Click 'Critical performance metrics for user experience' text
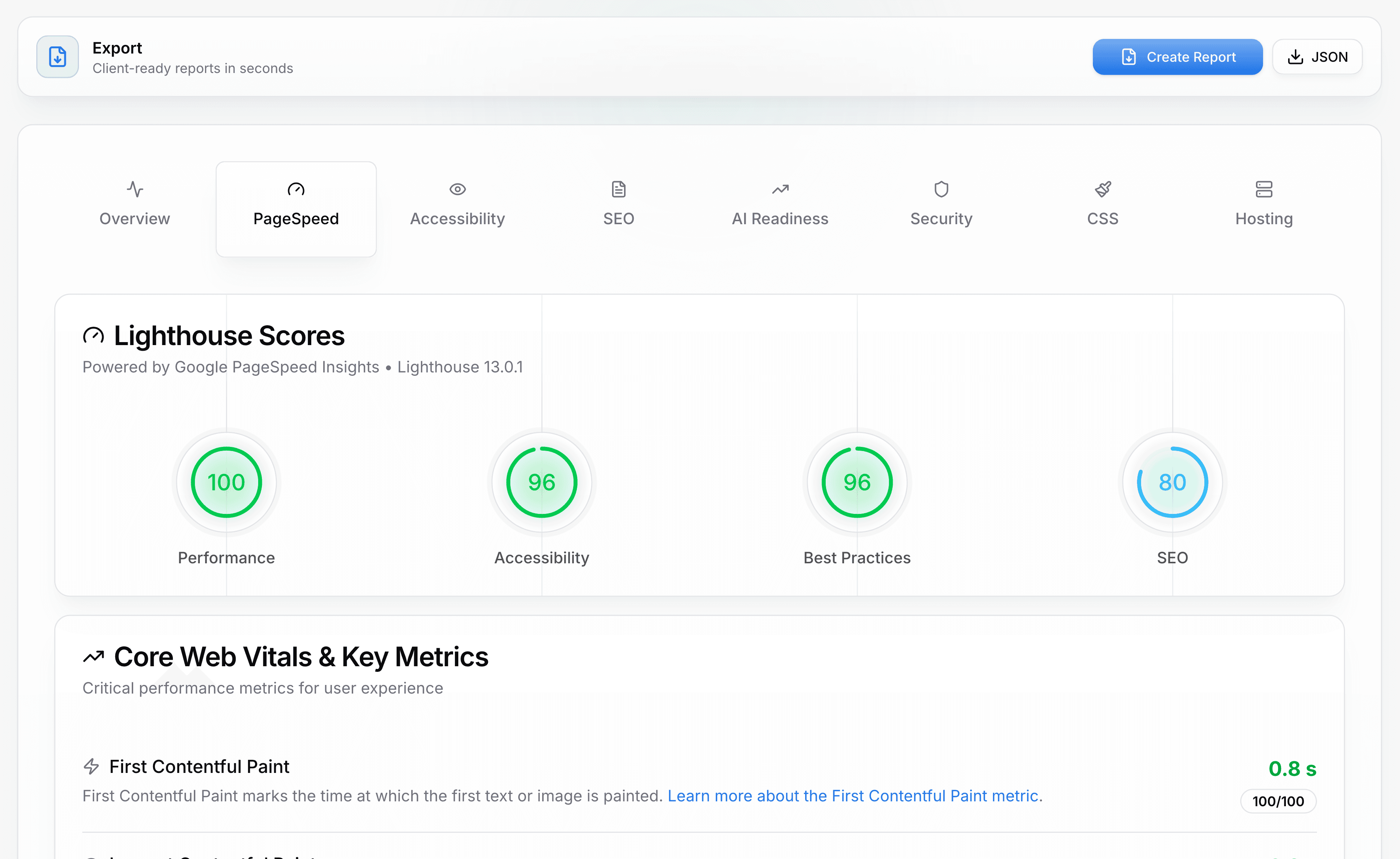 (263, 688)
